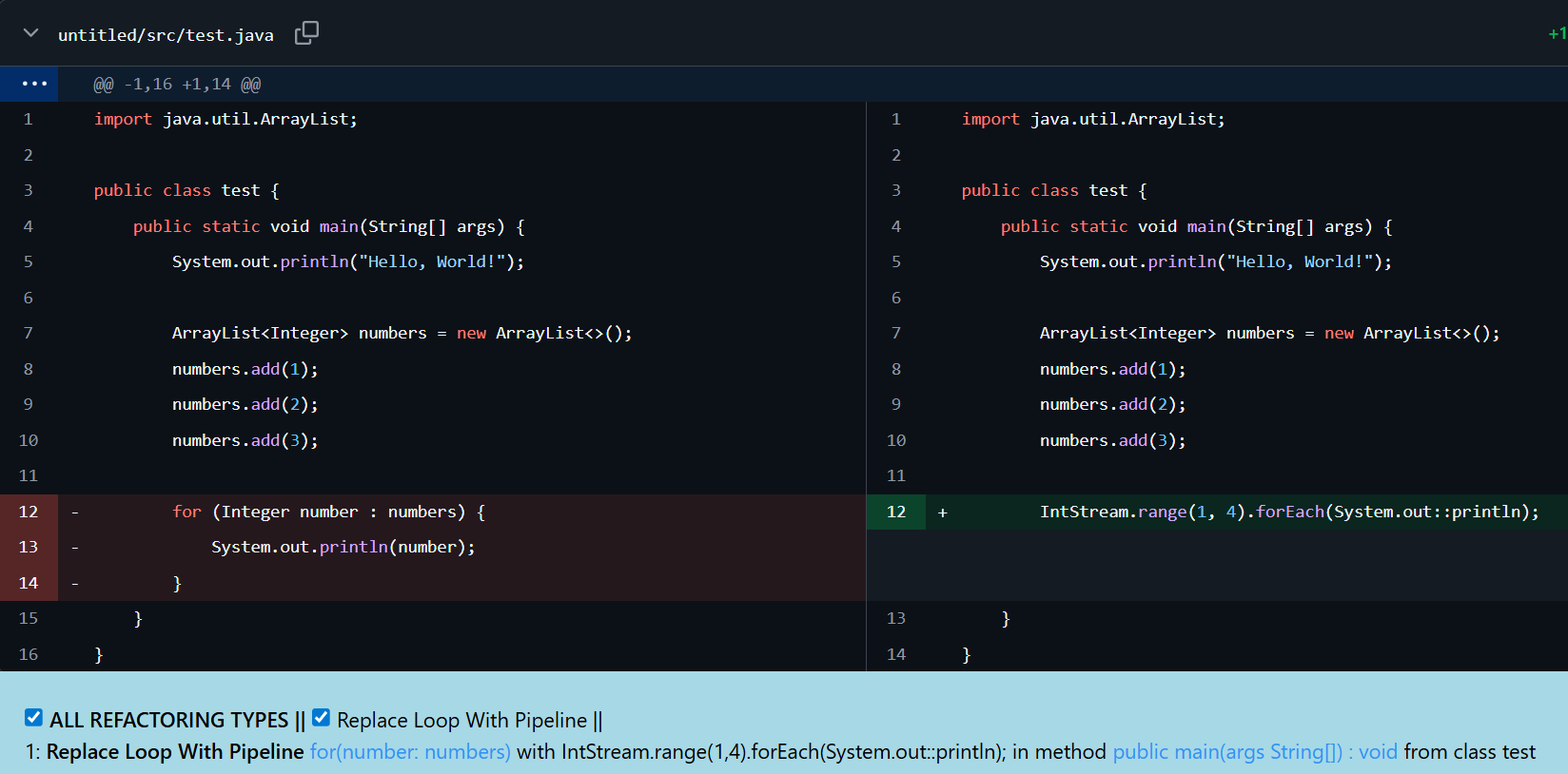Click the added IntStream.range code line
This screenshot has width=1568, height=774.
tap(1288, 513)
